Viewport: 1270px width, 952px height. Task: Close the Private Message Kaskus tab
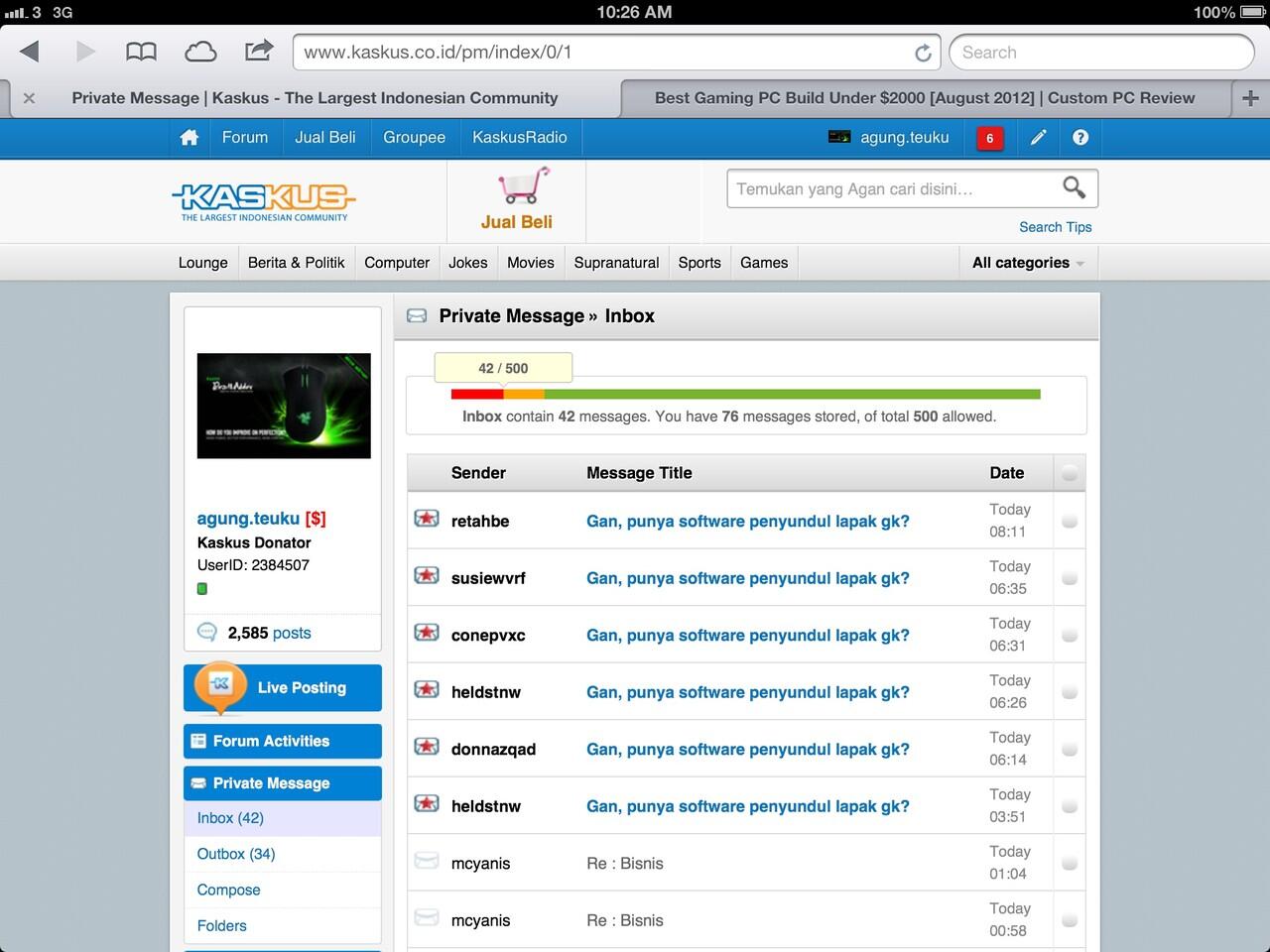pyautogui.click(x=29, y=98)
